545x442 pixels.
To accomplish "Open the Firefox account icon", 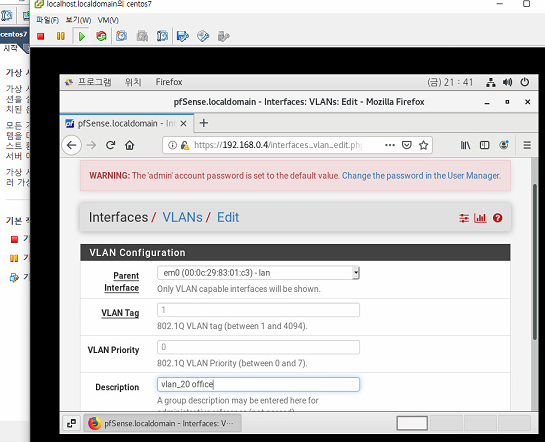I will coord(504,145).
